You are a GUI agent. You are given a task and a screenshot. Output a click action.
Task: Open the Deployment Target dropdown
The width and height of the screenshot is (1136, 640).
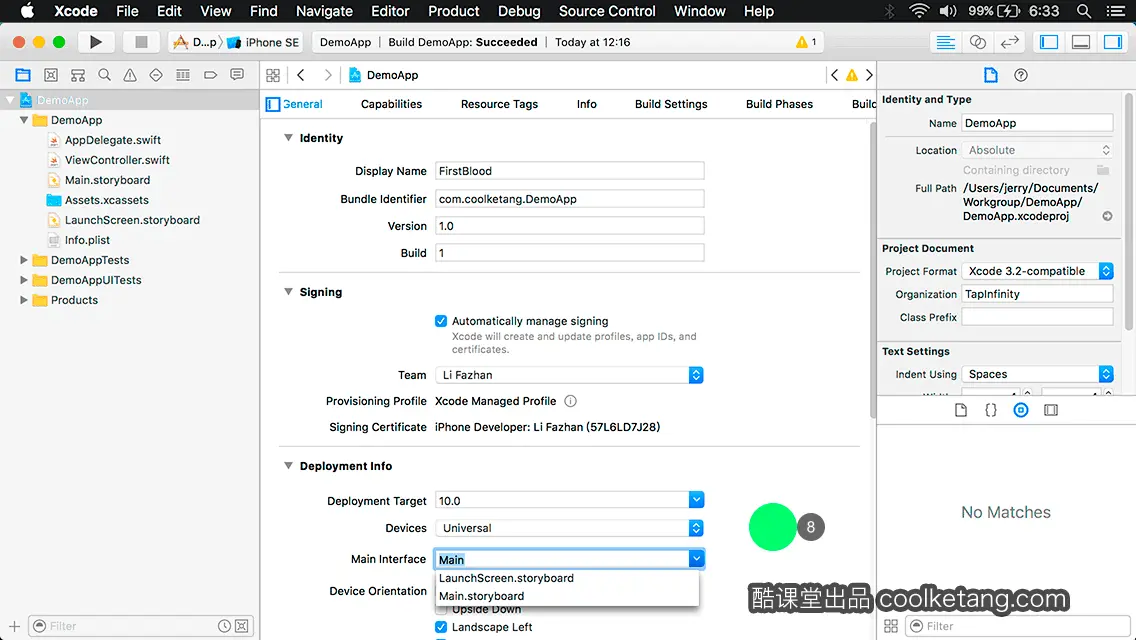point(696,500)
